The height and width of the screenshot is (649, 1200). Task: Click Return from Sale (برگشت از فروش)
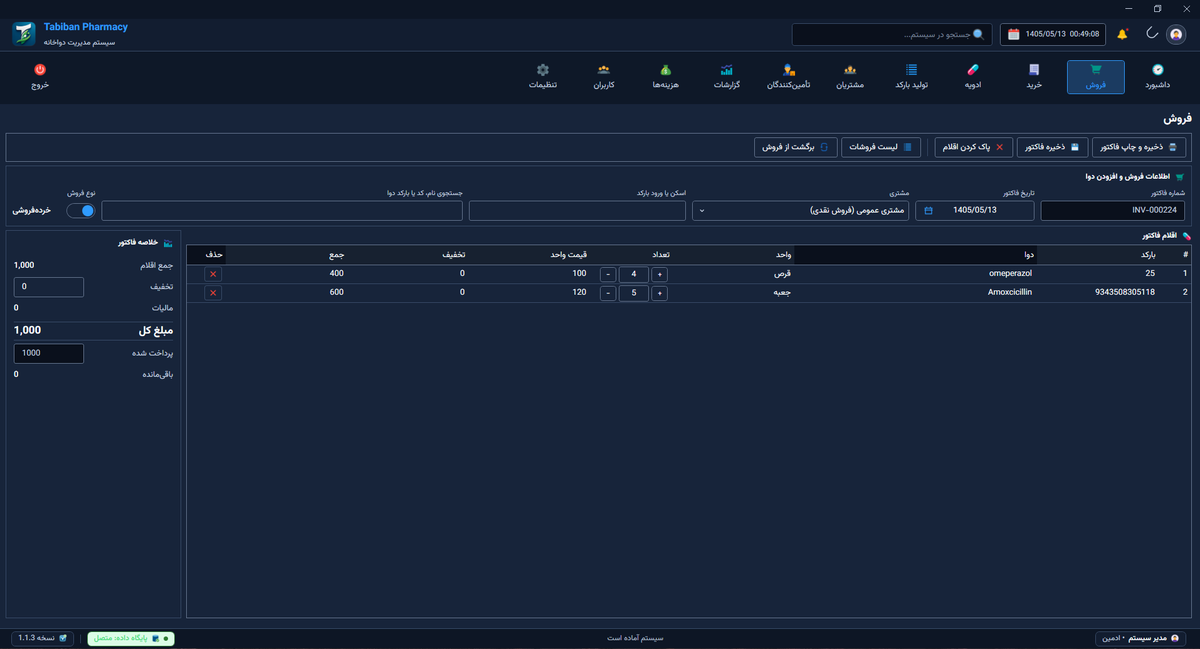(796, 147)
